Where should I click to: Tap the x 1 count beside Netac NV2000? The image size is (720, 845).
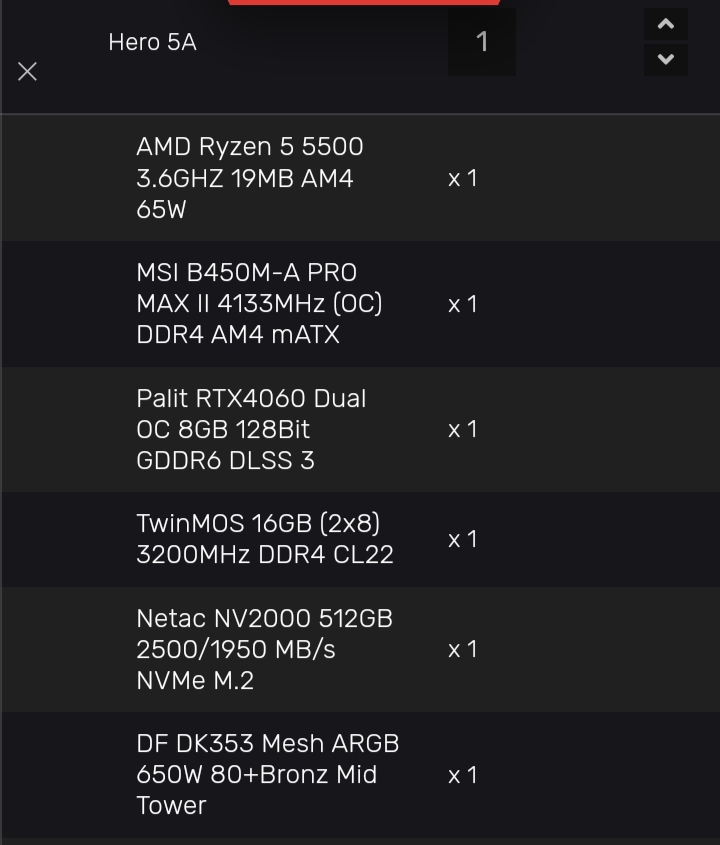point(462,649)
